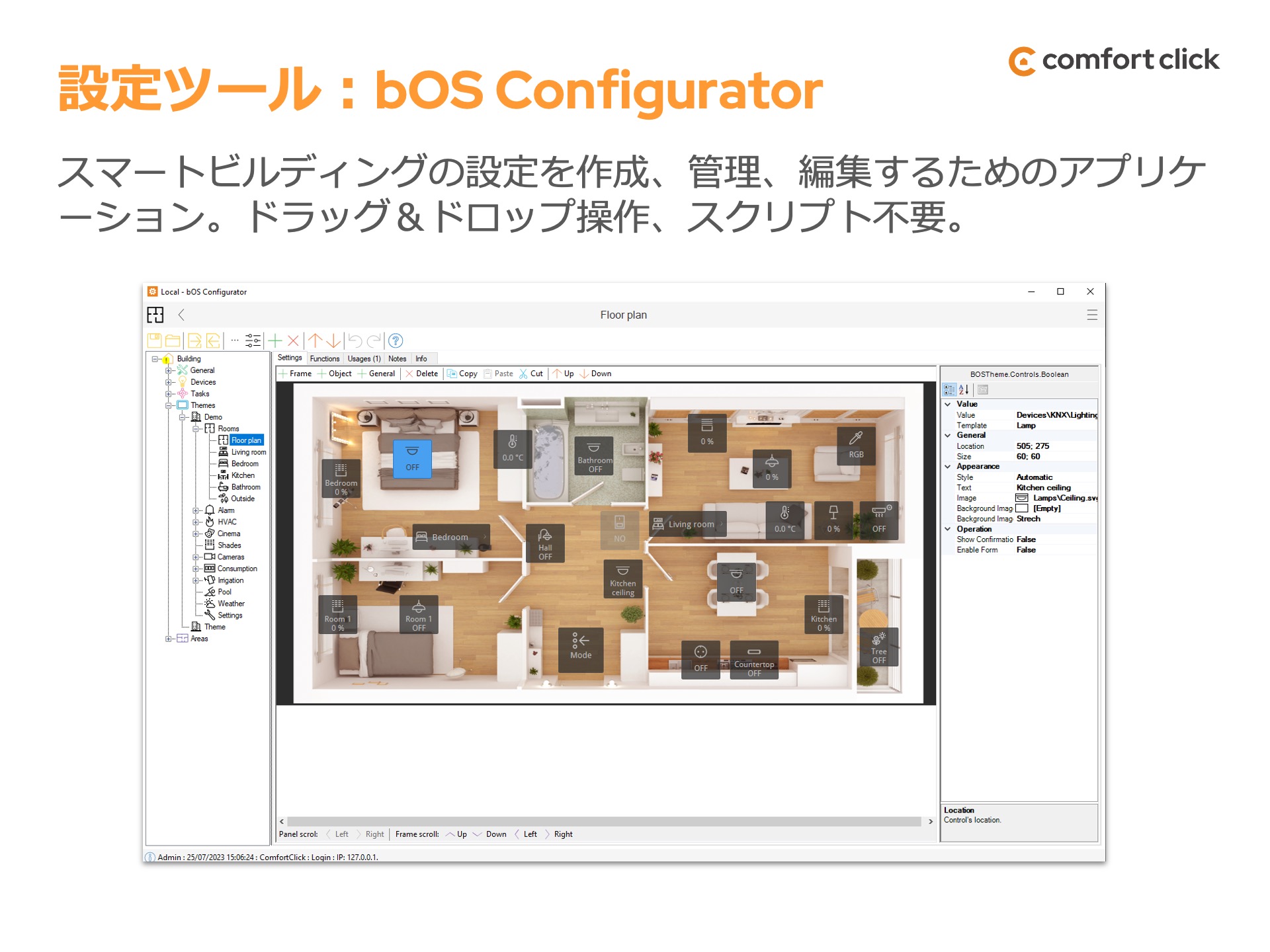Select the Kitchen shades widget showing 0 %

[x=824, y=615]
